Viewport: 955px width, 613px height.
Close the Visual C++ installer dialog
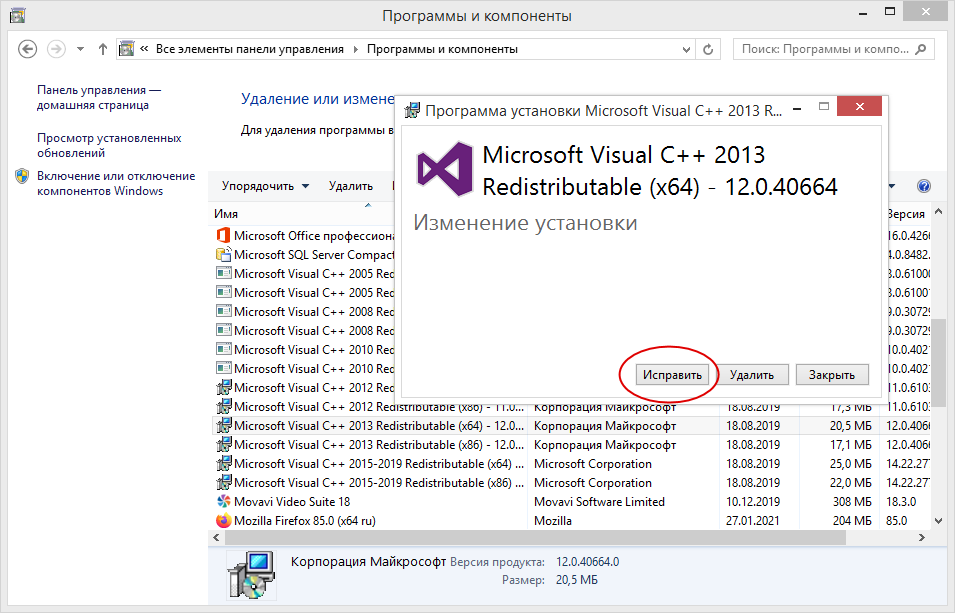[x=859, y=107]
